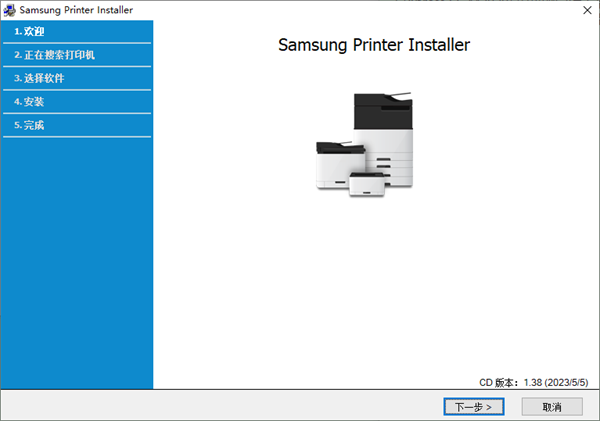The image size is (600, 421).
Task: Select step 4. 安装 in the sidebar
Action: click(77, 102)
